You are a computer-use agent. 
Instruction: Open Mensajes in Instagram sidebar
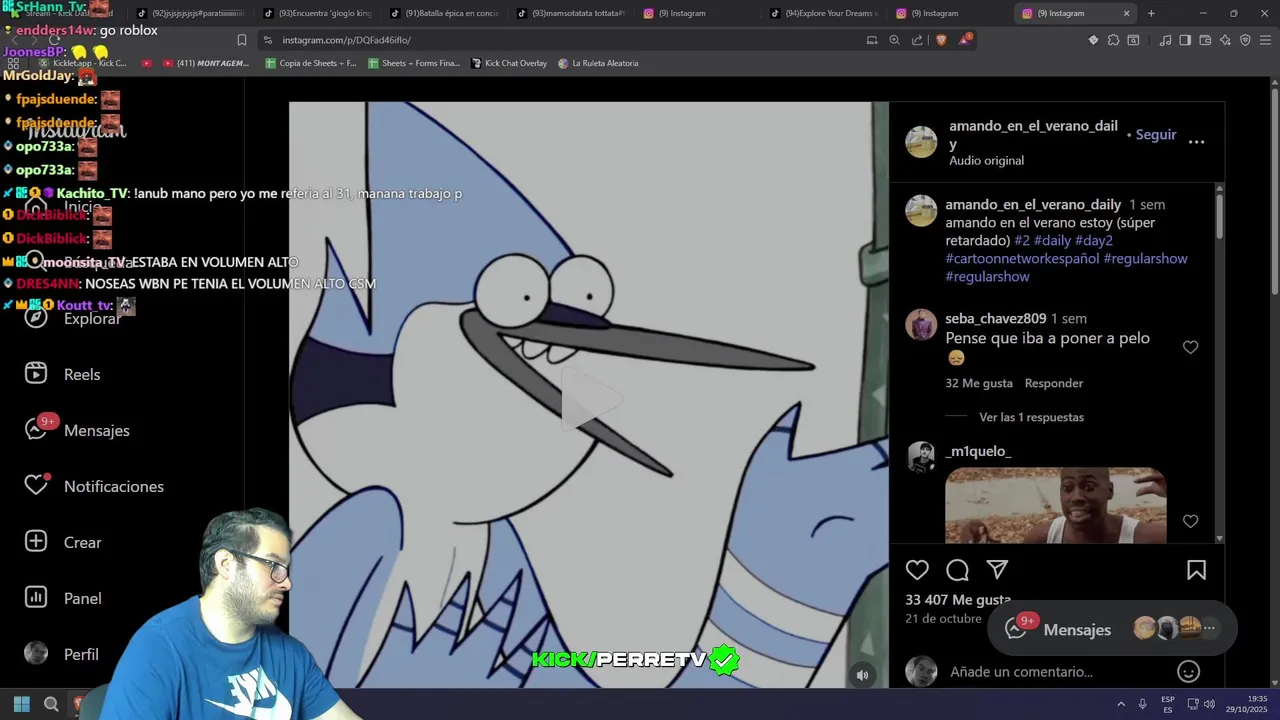pos(77,430)
